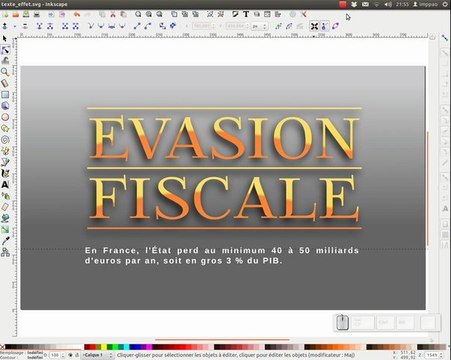This screenshot has width=451, height=360.
Task: Select the Rectangle tool
Action: 5,95
